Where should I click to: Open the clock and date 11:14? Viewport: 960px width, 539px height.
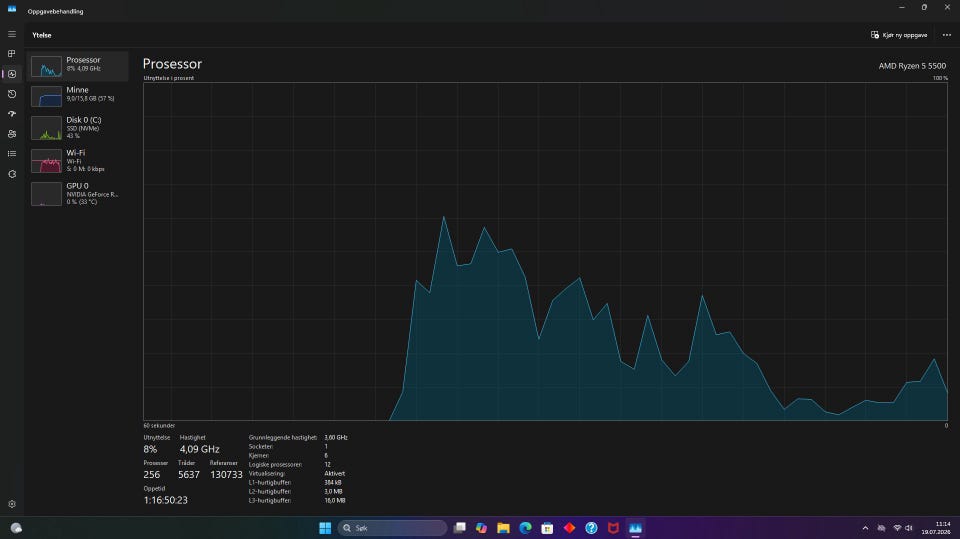(x=936, y=528)
